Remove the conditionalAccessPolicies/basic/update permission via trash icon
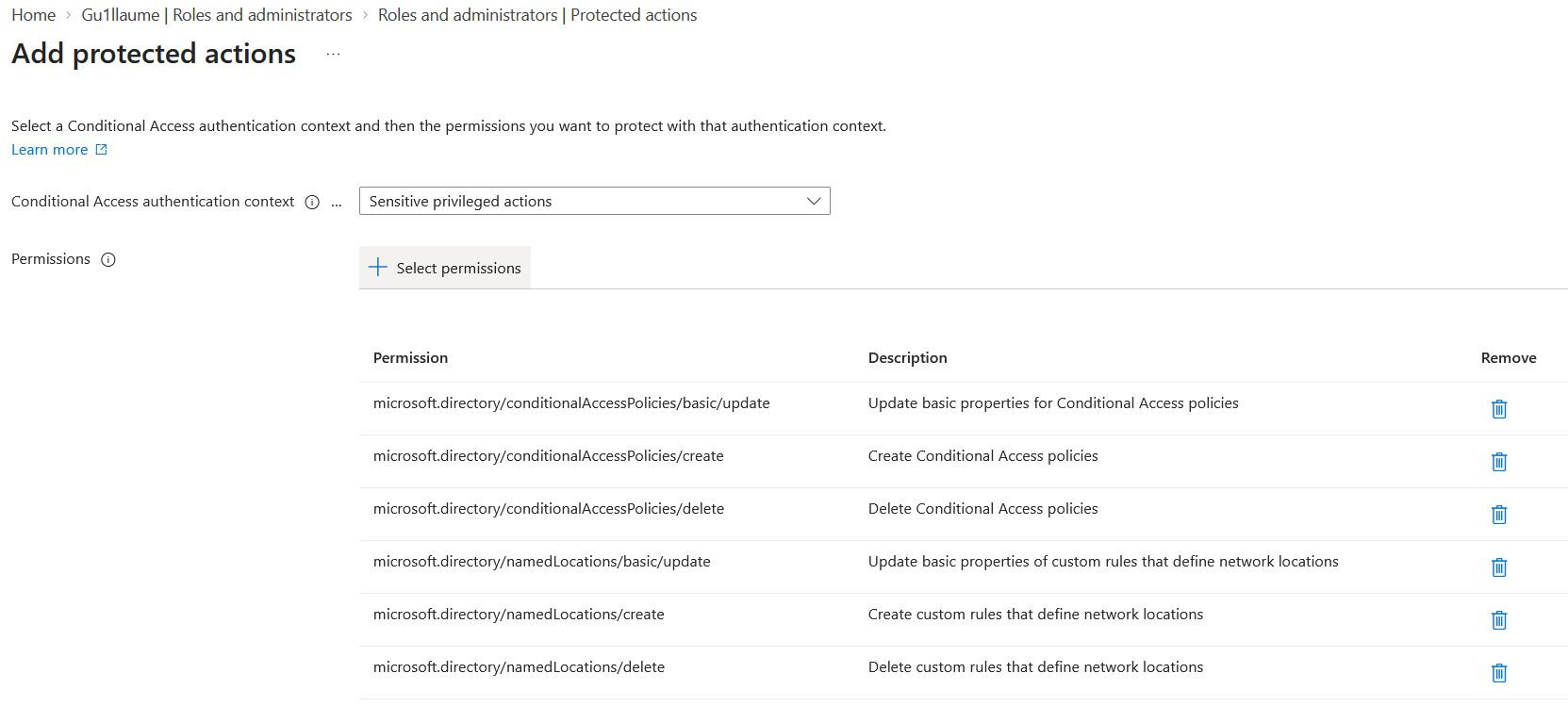The image size is (1568, 706). [x=1499, y=409]
